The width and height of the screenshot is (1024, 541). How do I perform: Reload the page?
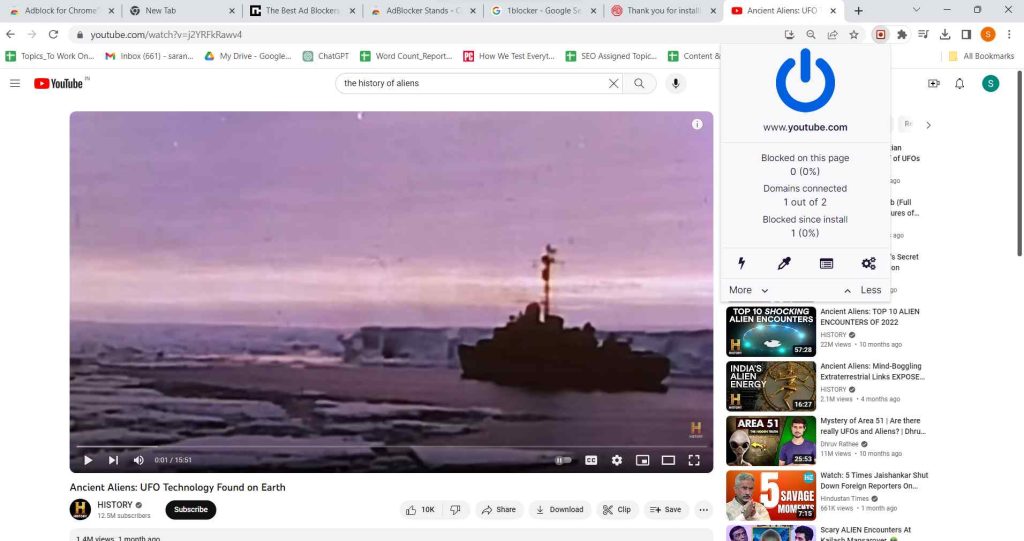pos(54,35)
